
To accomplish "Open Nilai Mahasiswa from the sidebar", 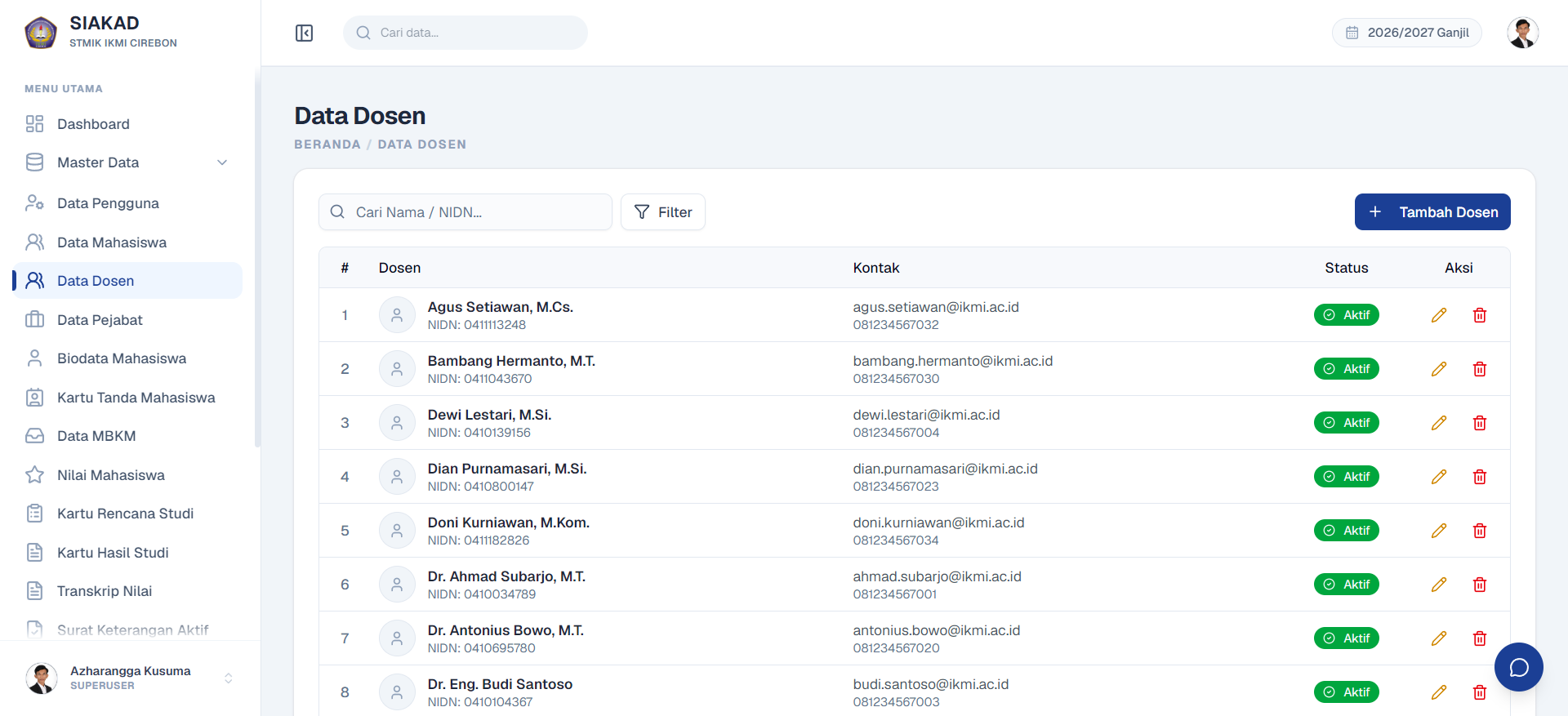I will 127,475.
